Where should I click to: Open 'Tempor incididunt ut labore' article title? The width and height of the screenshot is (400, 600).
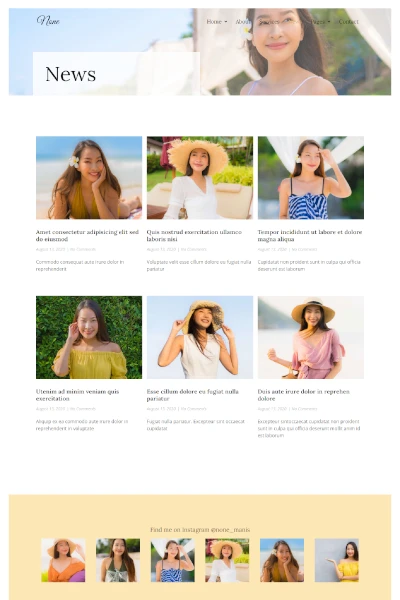pos(310,235)
